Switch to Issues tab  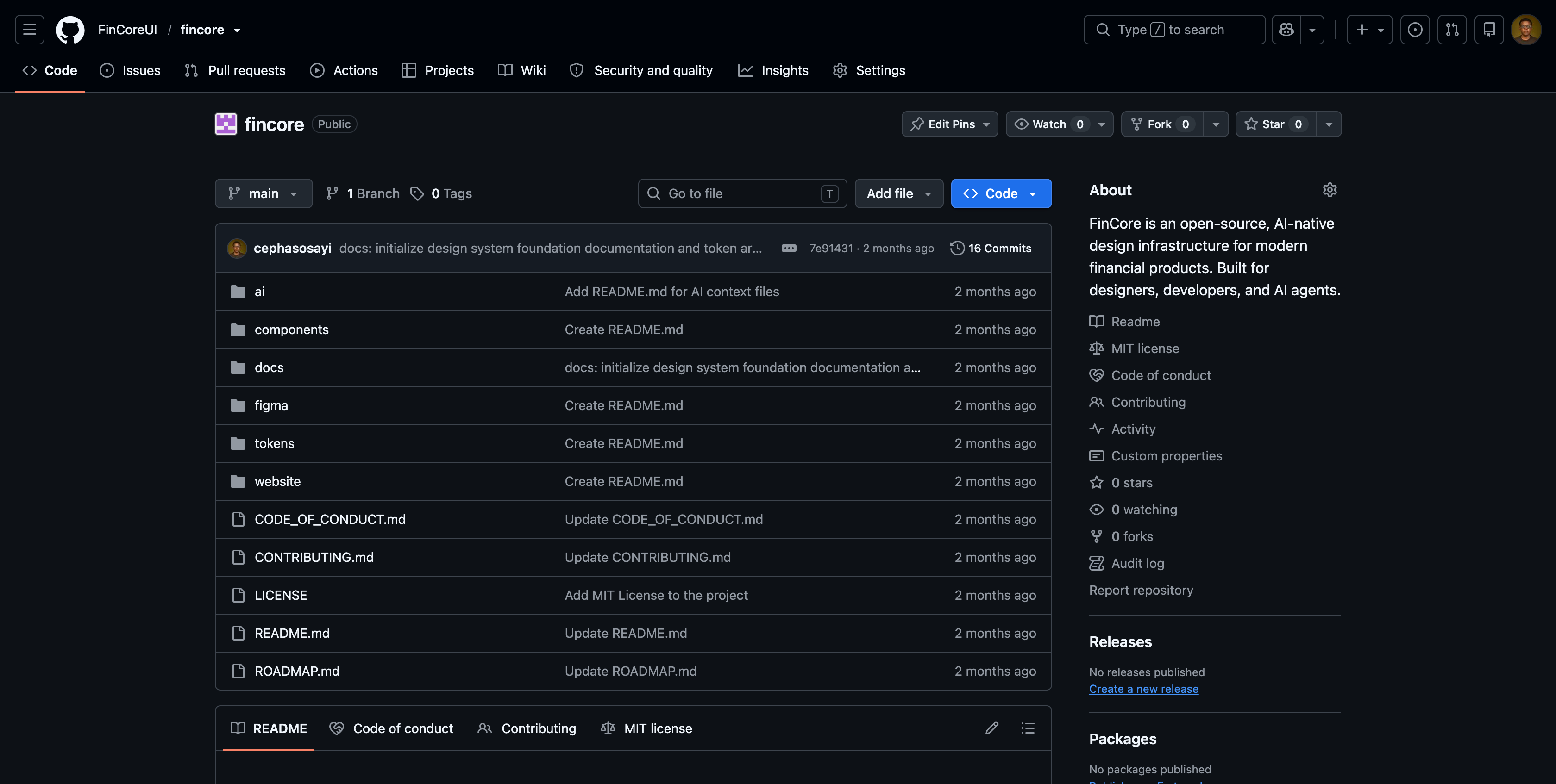[130, 70]
